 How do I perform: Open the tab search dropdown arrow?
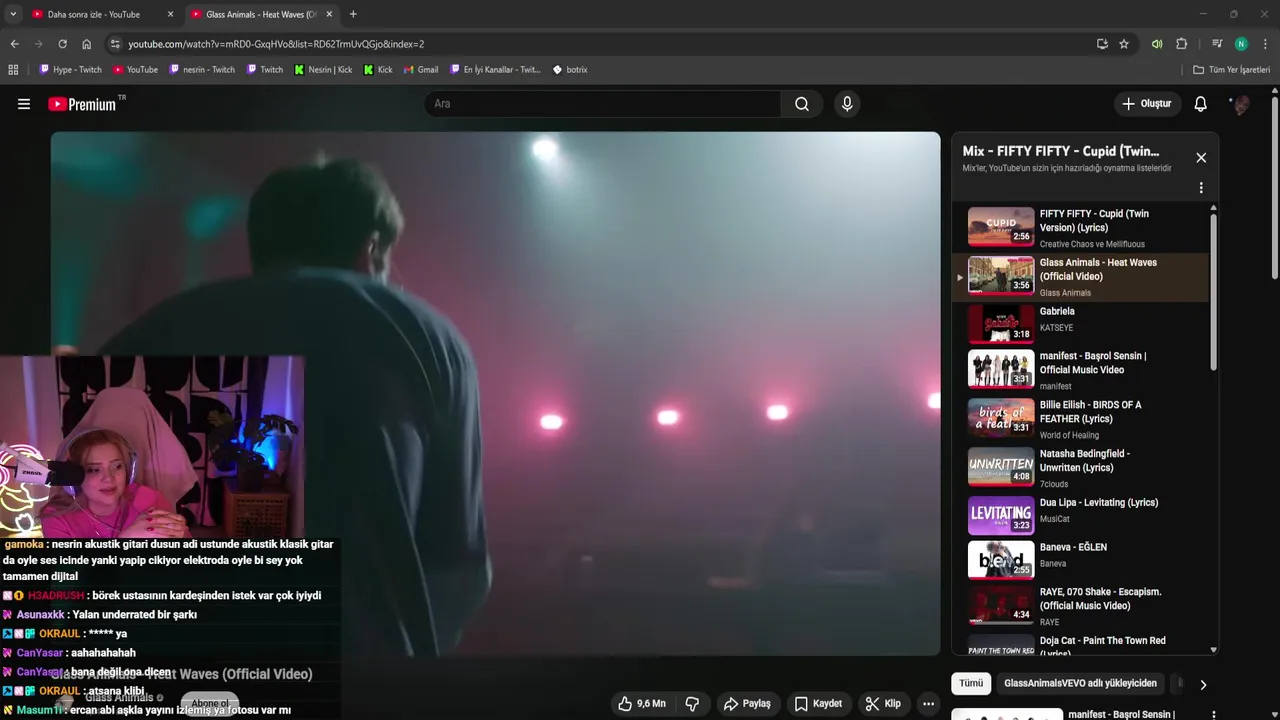coord(13,14)
